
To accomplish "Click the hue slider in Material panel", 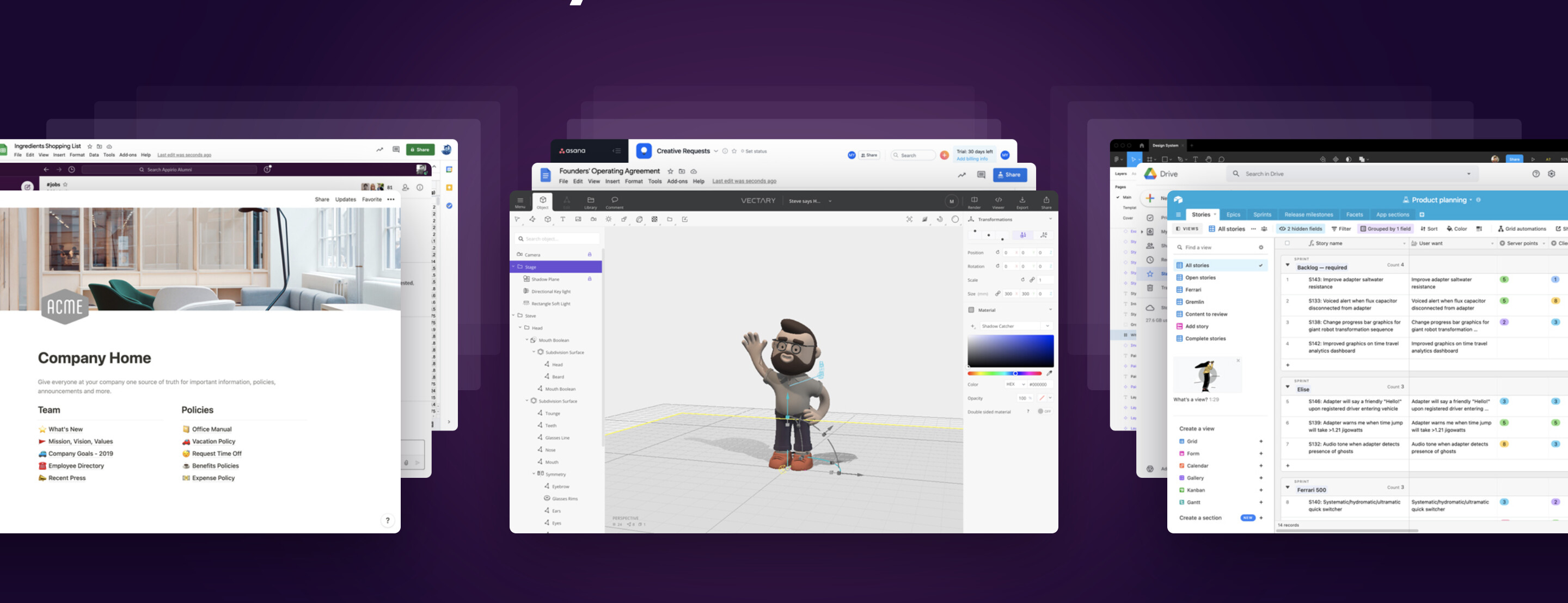I will tap(1004, 373).
